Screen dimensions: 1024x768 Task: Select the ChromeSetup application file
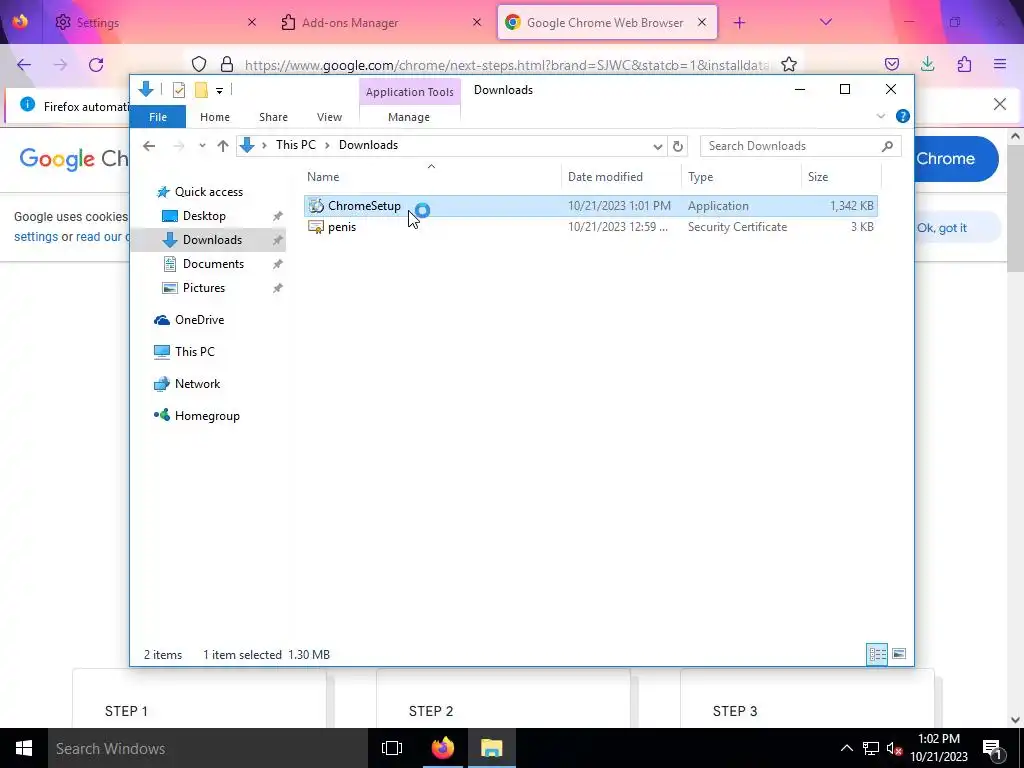click(x=590, y=206)
